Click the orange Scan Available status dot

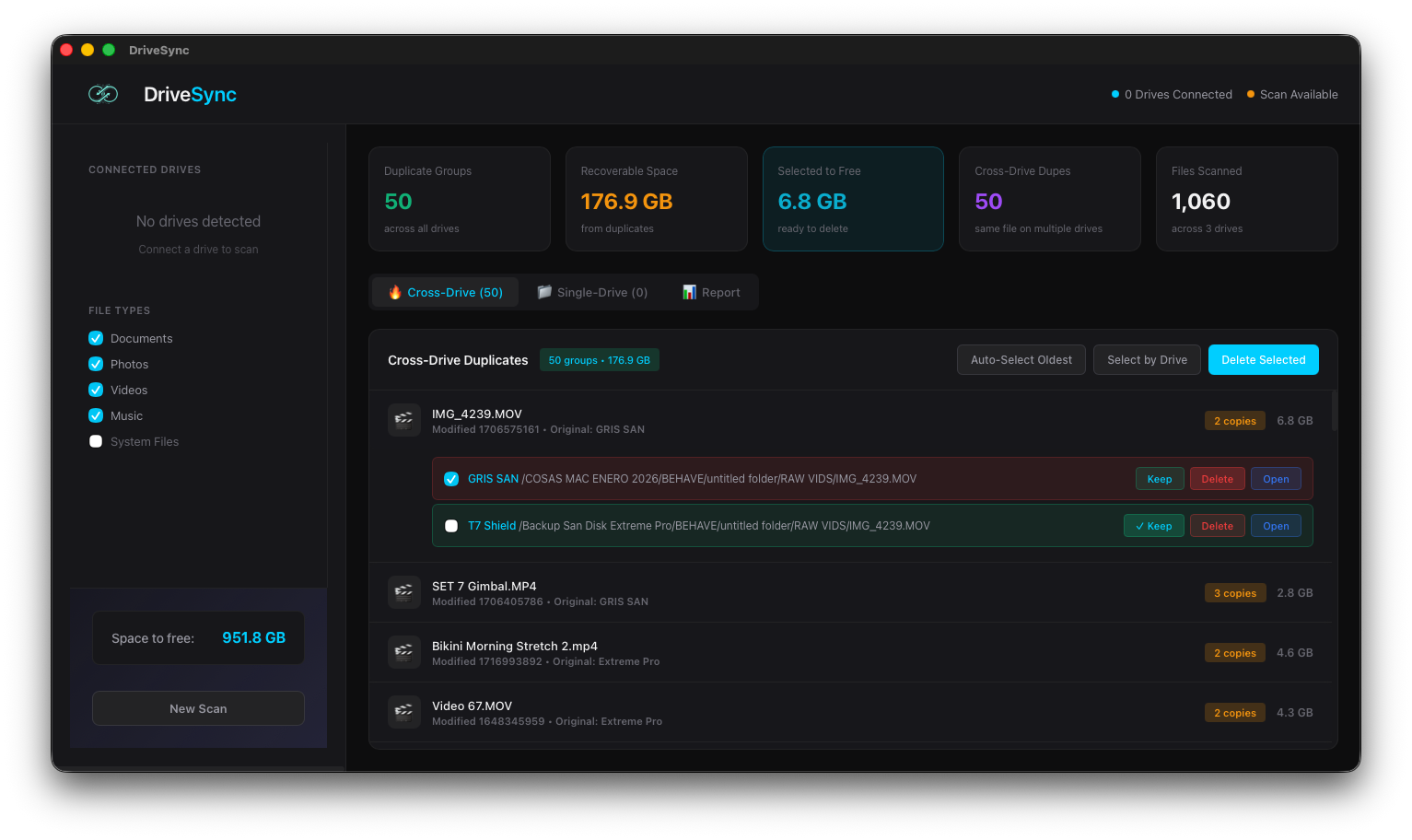1249,93
